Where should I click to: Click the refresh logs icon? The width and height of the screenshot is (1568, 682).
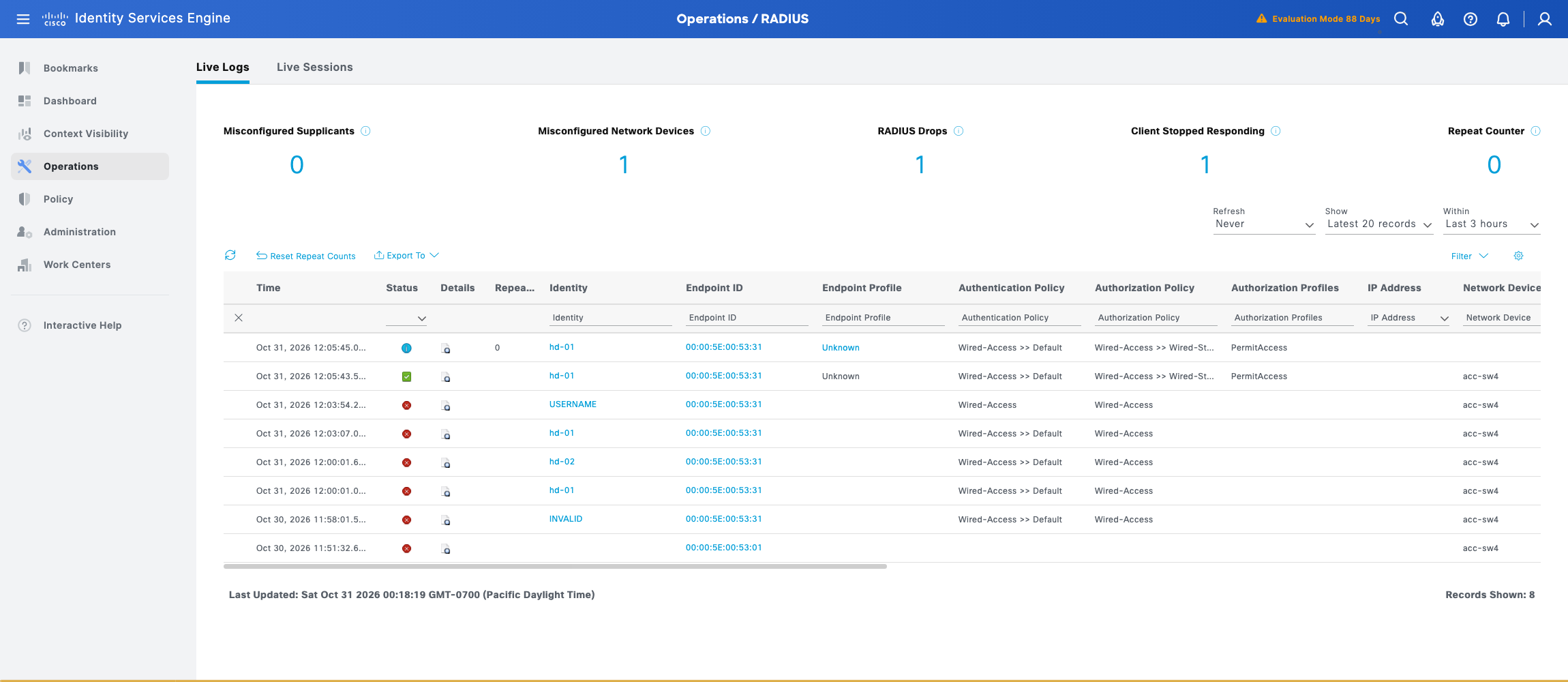(x=230, y=255)
